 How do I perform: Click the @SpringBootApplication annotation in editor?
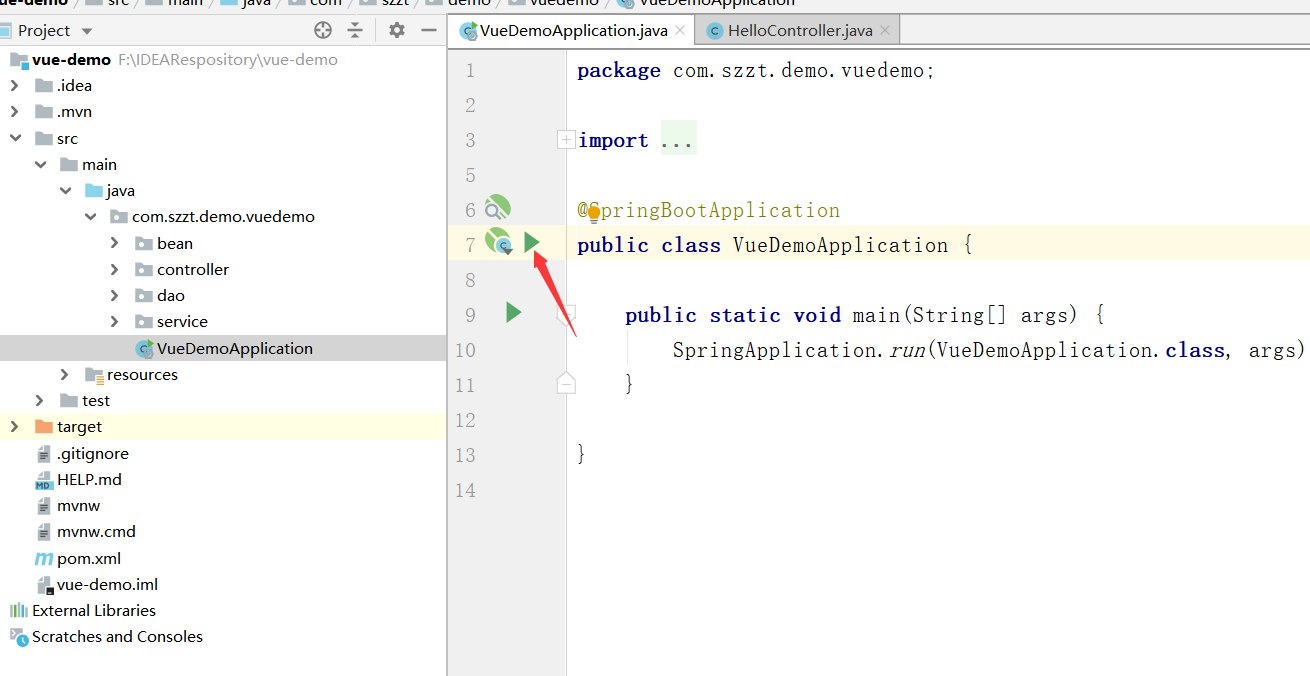tap(709, 210)
